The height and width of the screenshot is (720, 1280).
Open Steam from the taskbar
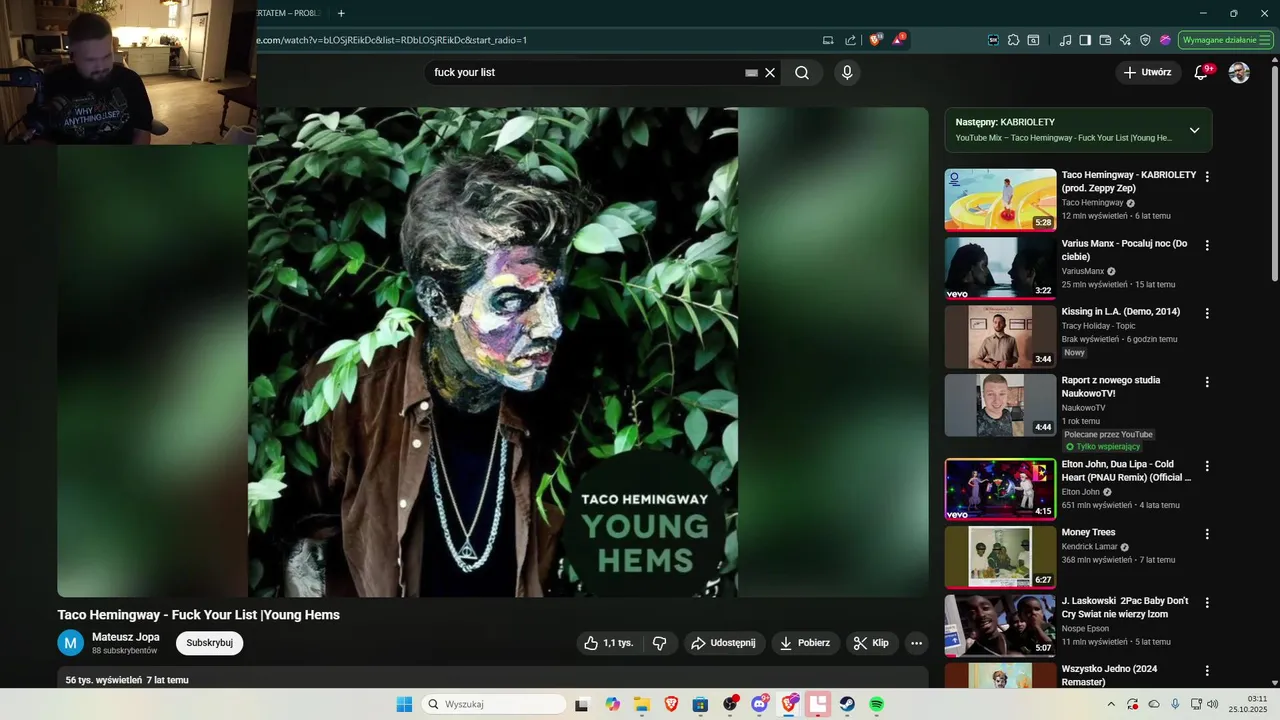click(x=847, y=704)
